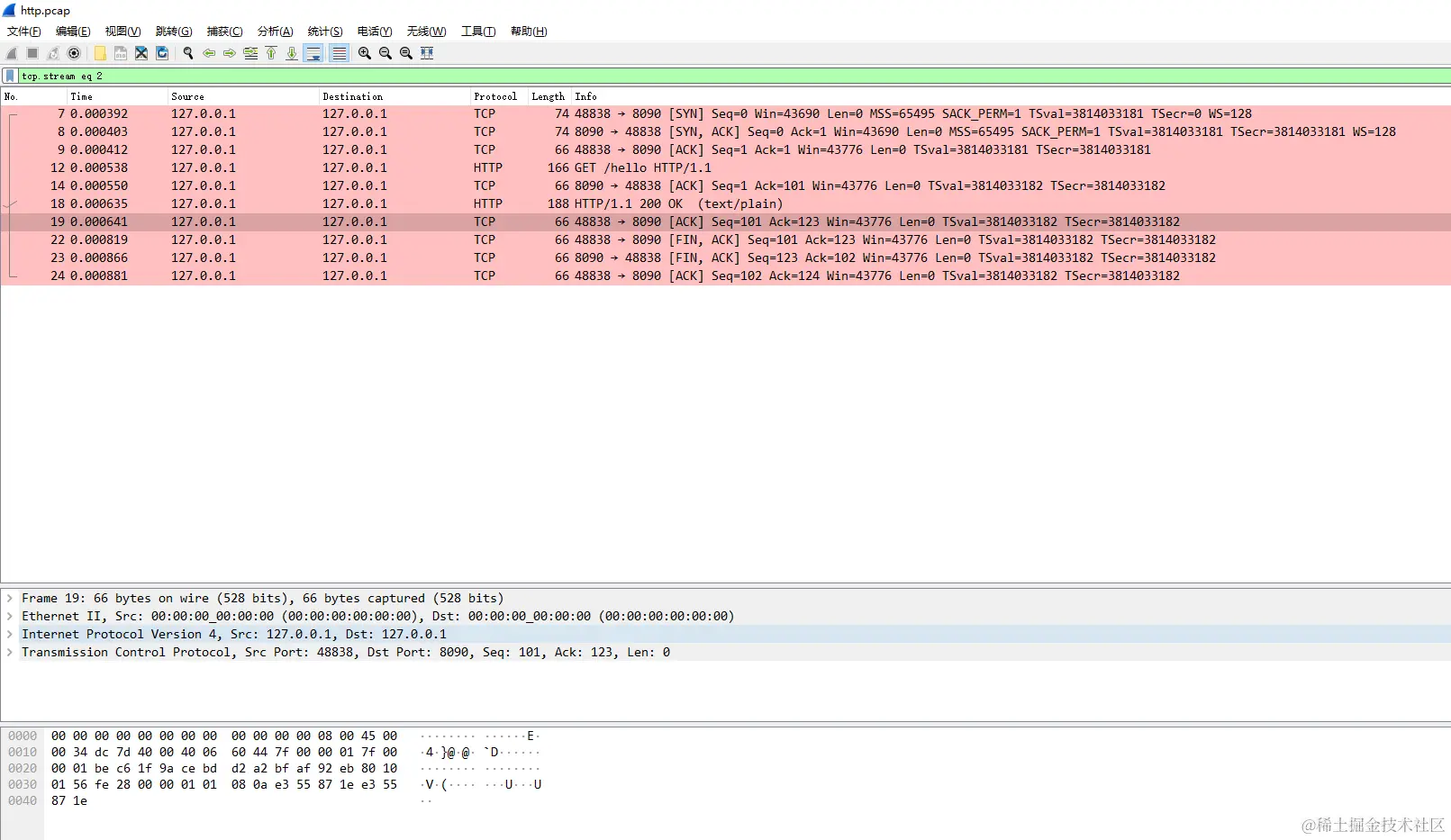Open Find Packet with the magnifier icon
Image resolution: width=1451 pixels, height=840 pixels.
[188, 53]
